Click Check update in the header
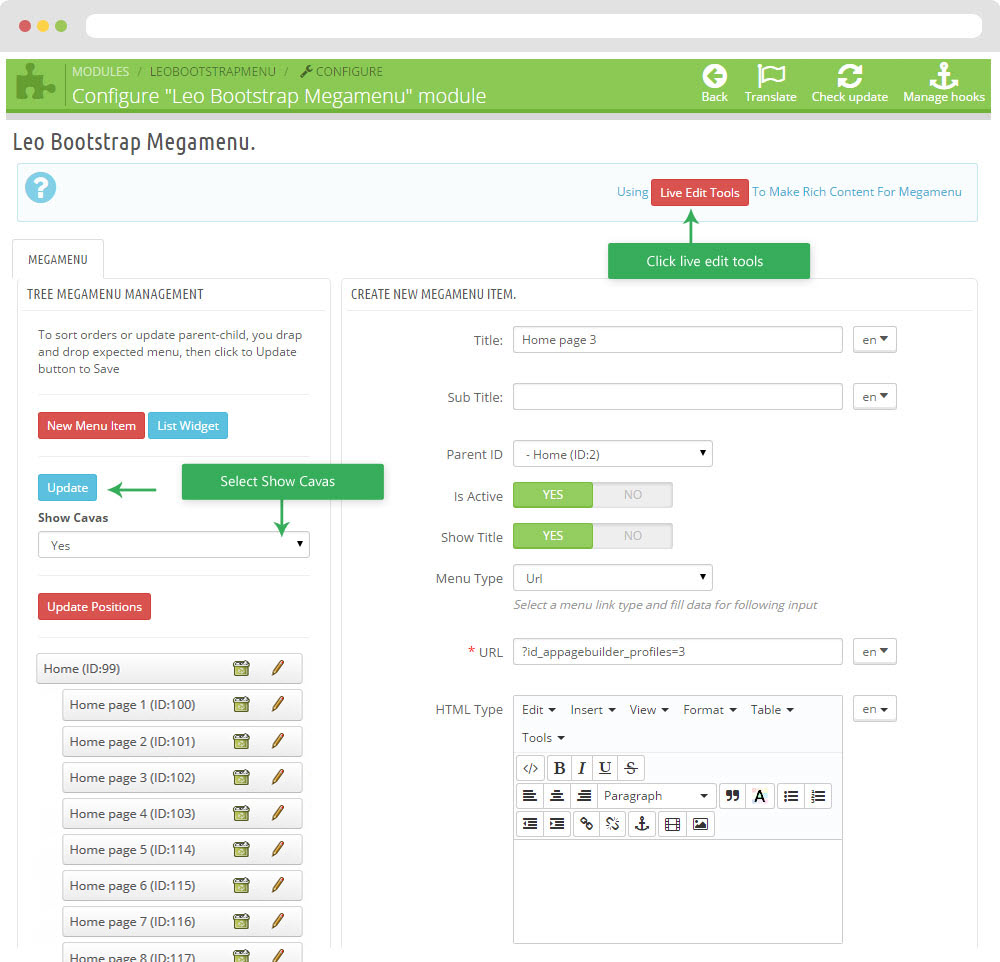The image size is (1000, 962). point(849,84)
